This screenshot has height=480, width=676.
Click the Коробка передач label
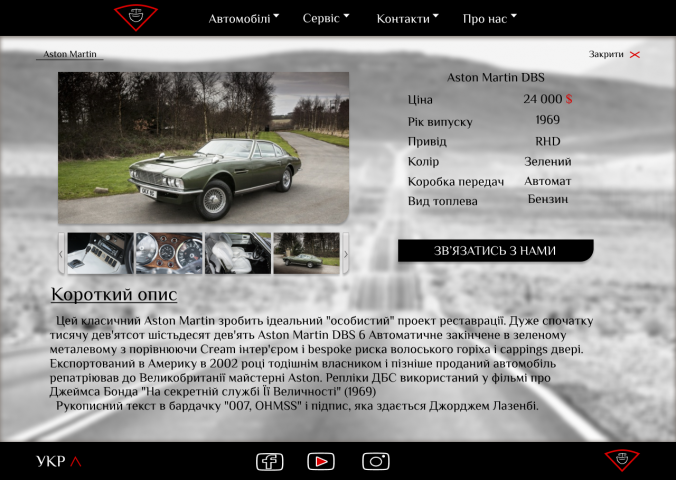(x=456, y=182)
